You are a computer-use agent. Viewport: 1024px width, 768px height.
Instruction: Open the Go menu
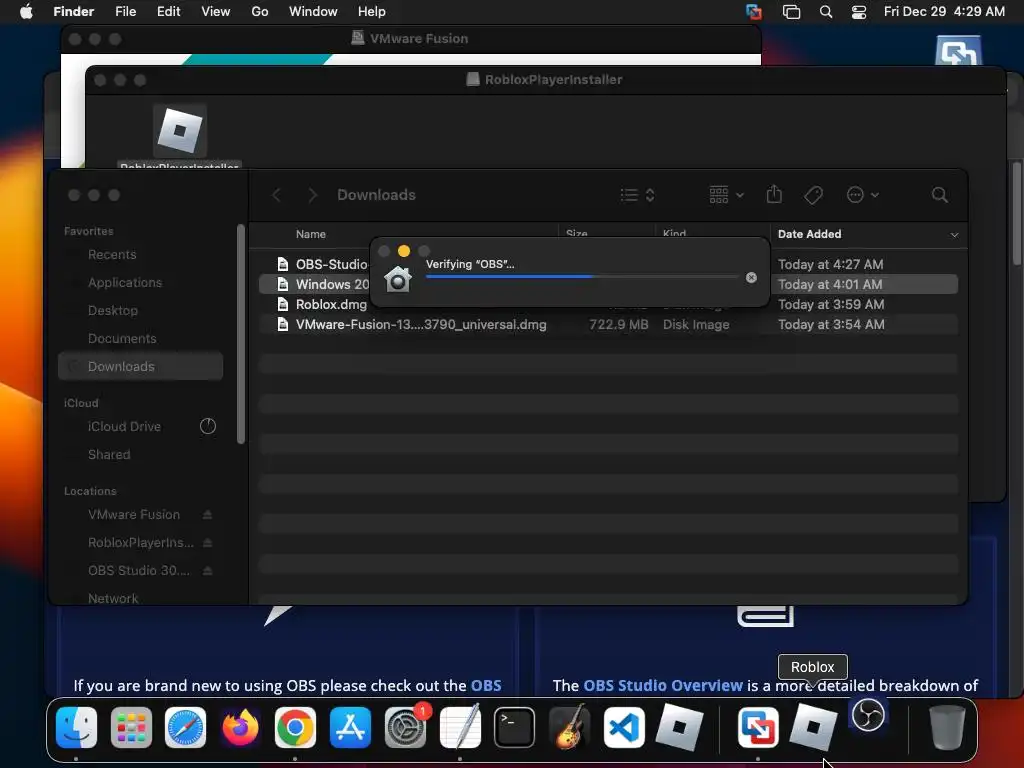[x=260, y=12]
